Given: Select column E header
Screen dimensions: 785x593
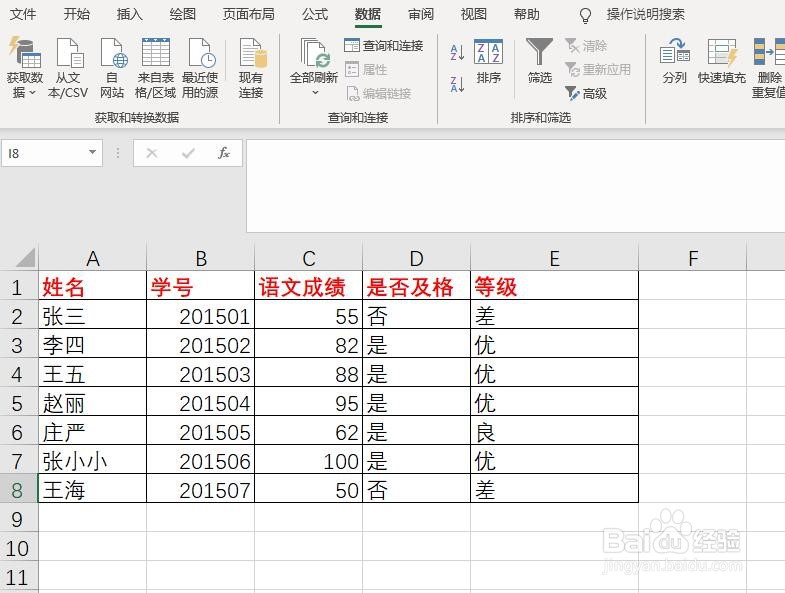Looking at the screenshot, I should click(554, 258).
